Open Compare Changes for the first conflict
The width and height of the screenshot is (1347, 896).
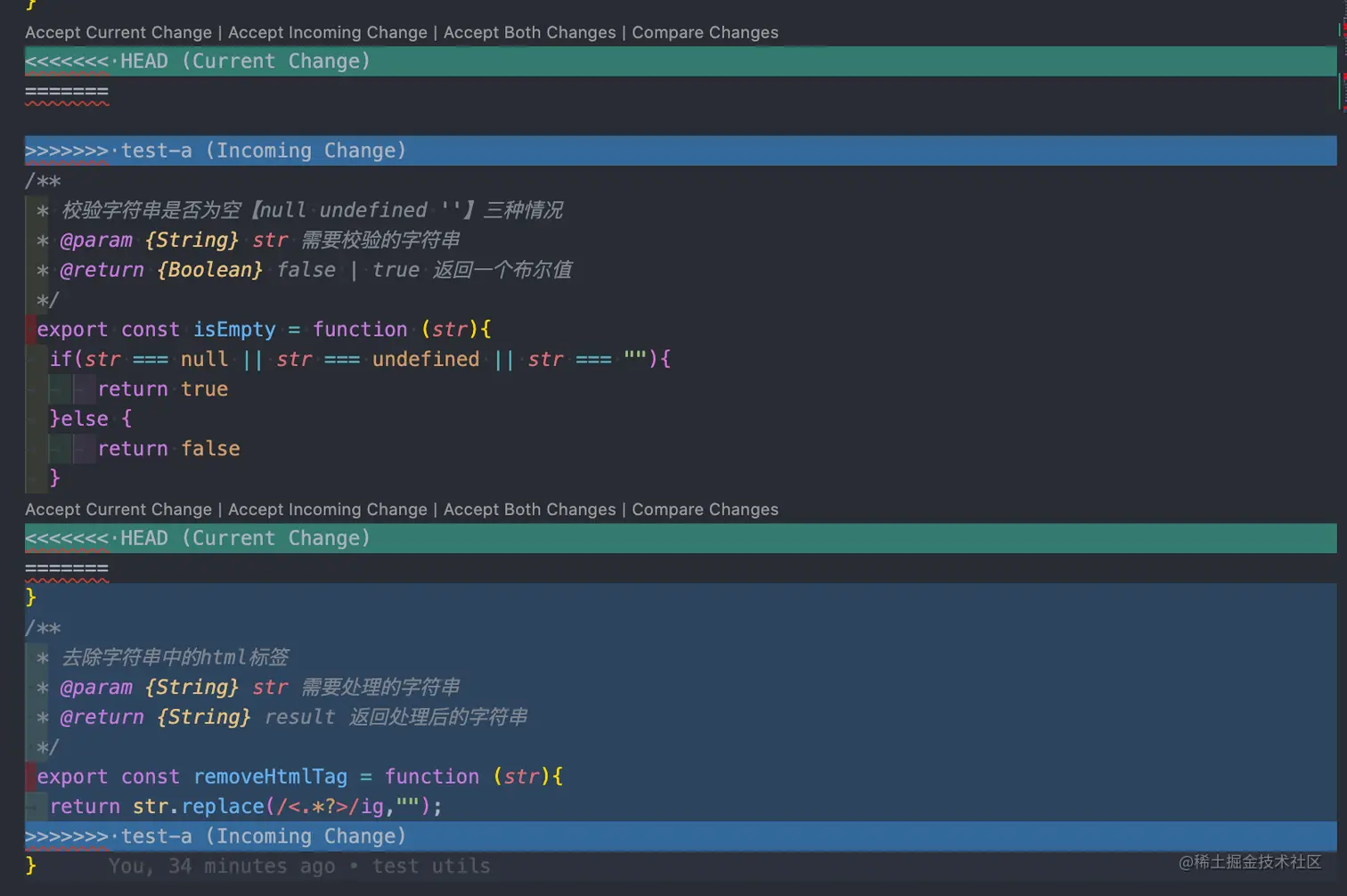click(x=705, y=32)
